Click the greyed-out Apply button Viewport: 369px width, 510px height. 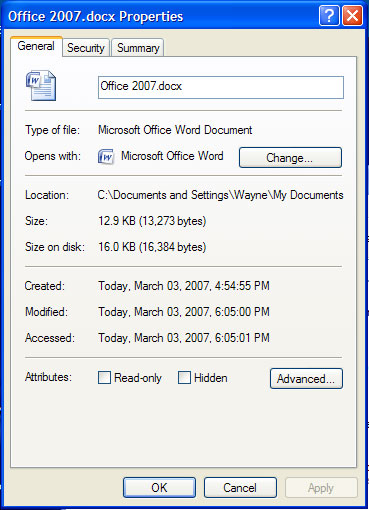(321, 487)
